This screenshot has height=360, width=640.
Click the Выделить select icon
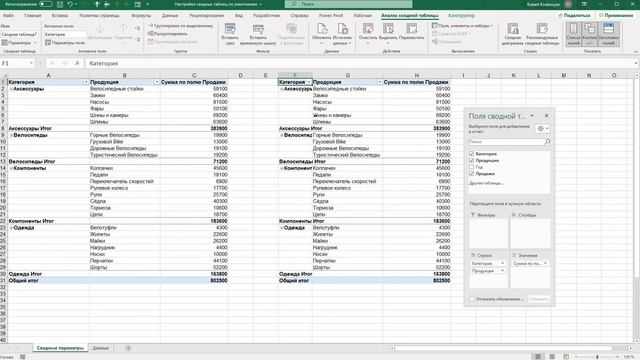388,29
